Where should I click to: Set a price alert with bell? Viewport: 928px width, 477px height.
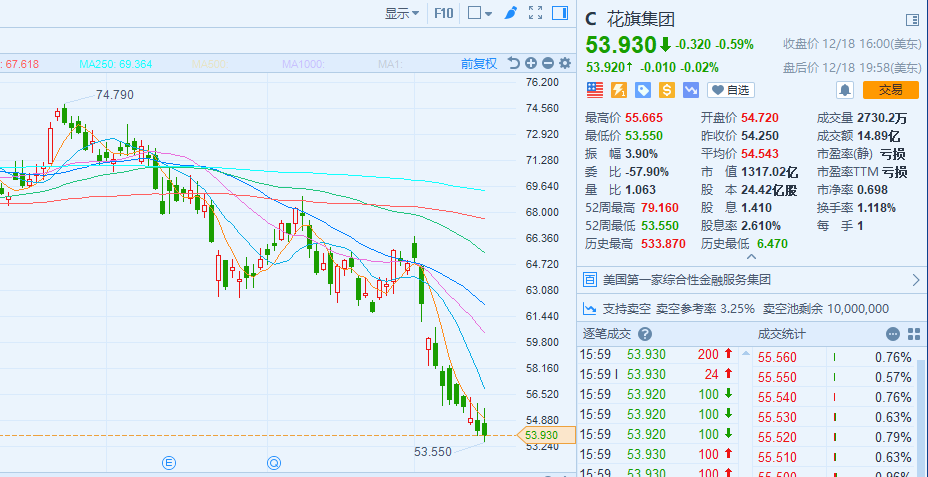pos(845,90)
